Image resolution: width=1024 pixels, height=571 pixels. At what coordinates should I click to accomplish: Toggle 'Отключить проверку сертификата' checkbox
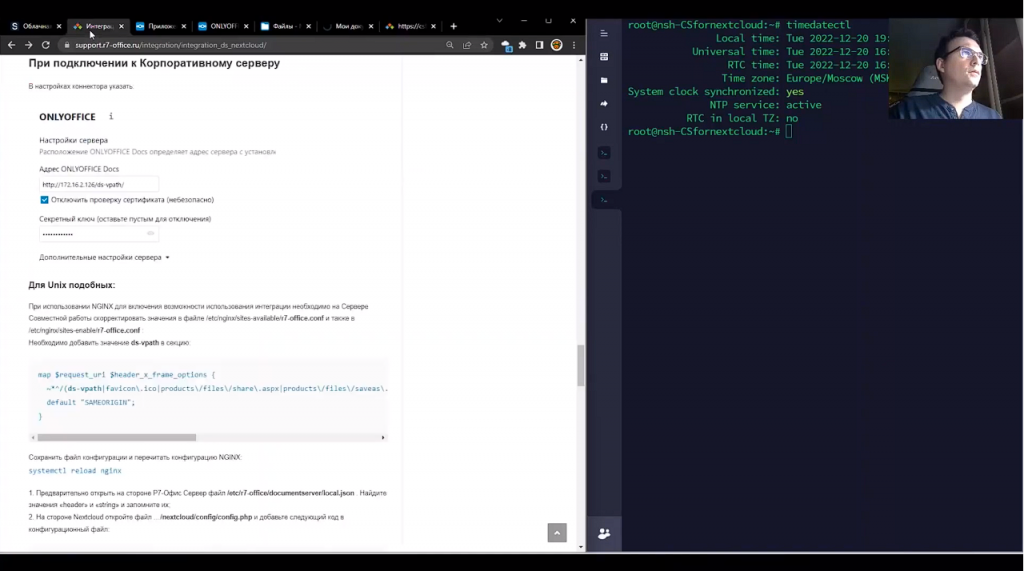(x=44, y=200)
